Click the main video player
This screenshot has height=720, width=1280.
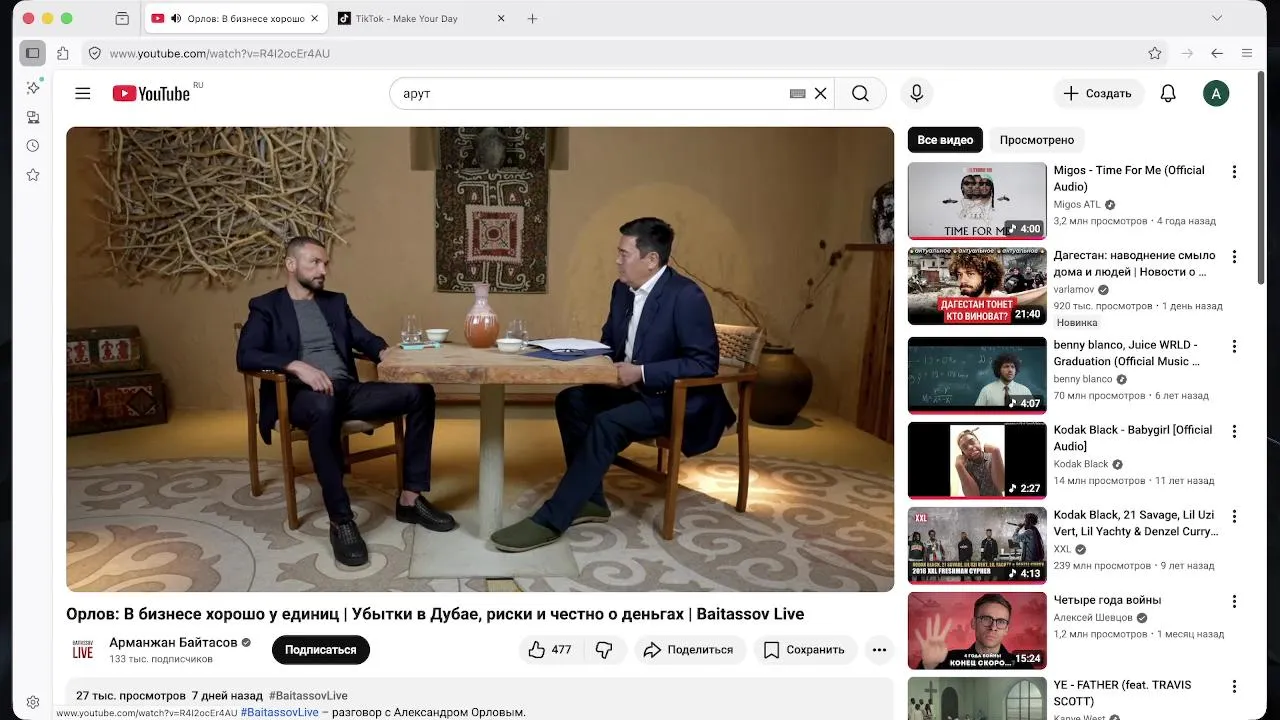(x=480, y=359)
